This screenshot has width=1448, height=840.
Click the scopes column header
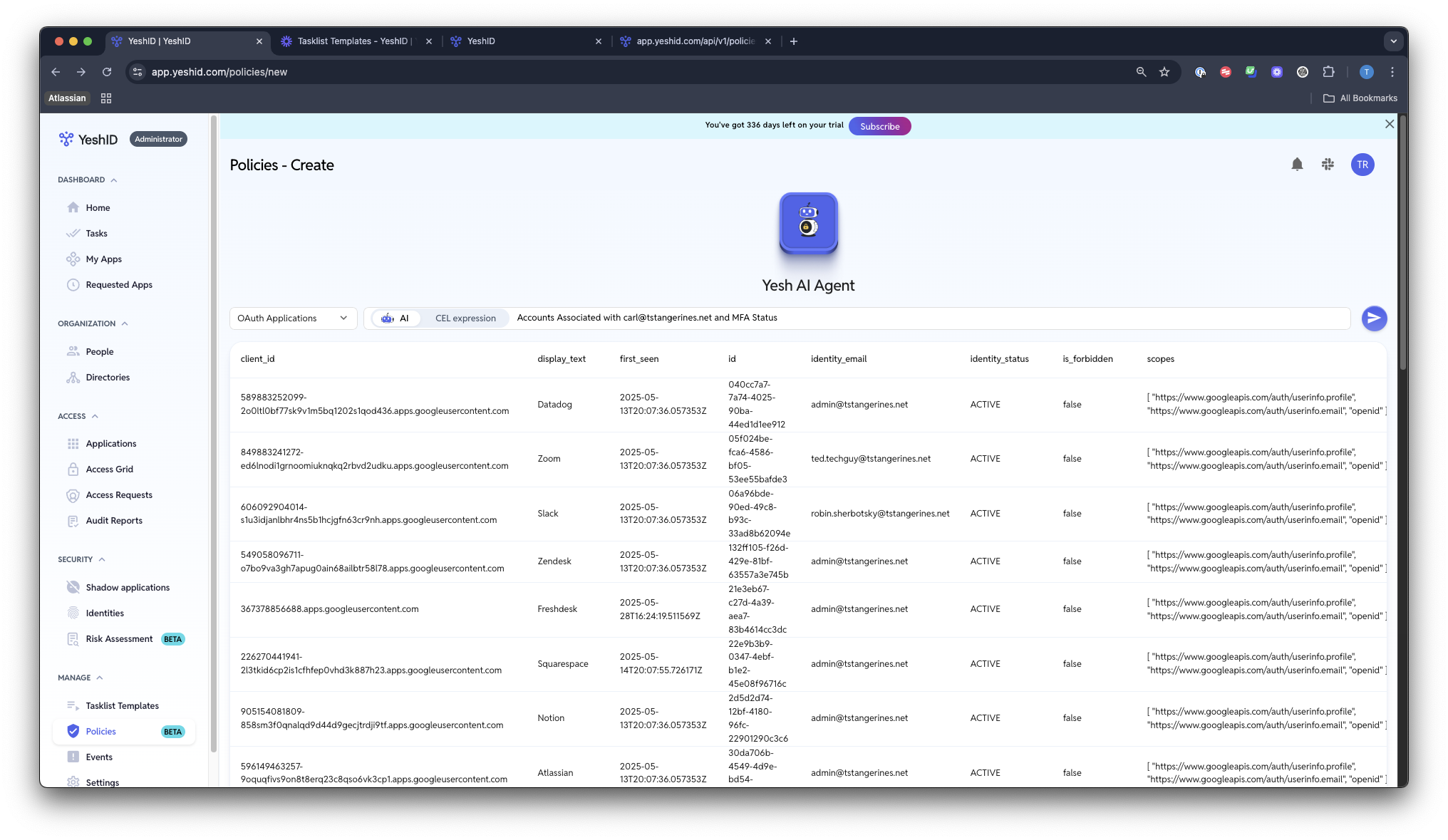point(1160,359)
